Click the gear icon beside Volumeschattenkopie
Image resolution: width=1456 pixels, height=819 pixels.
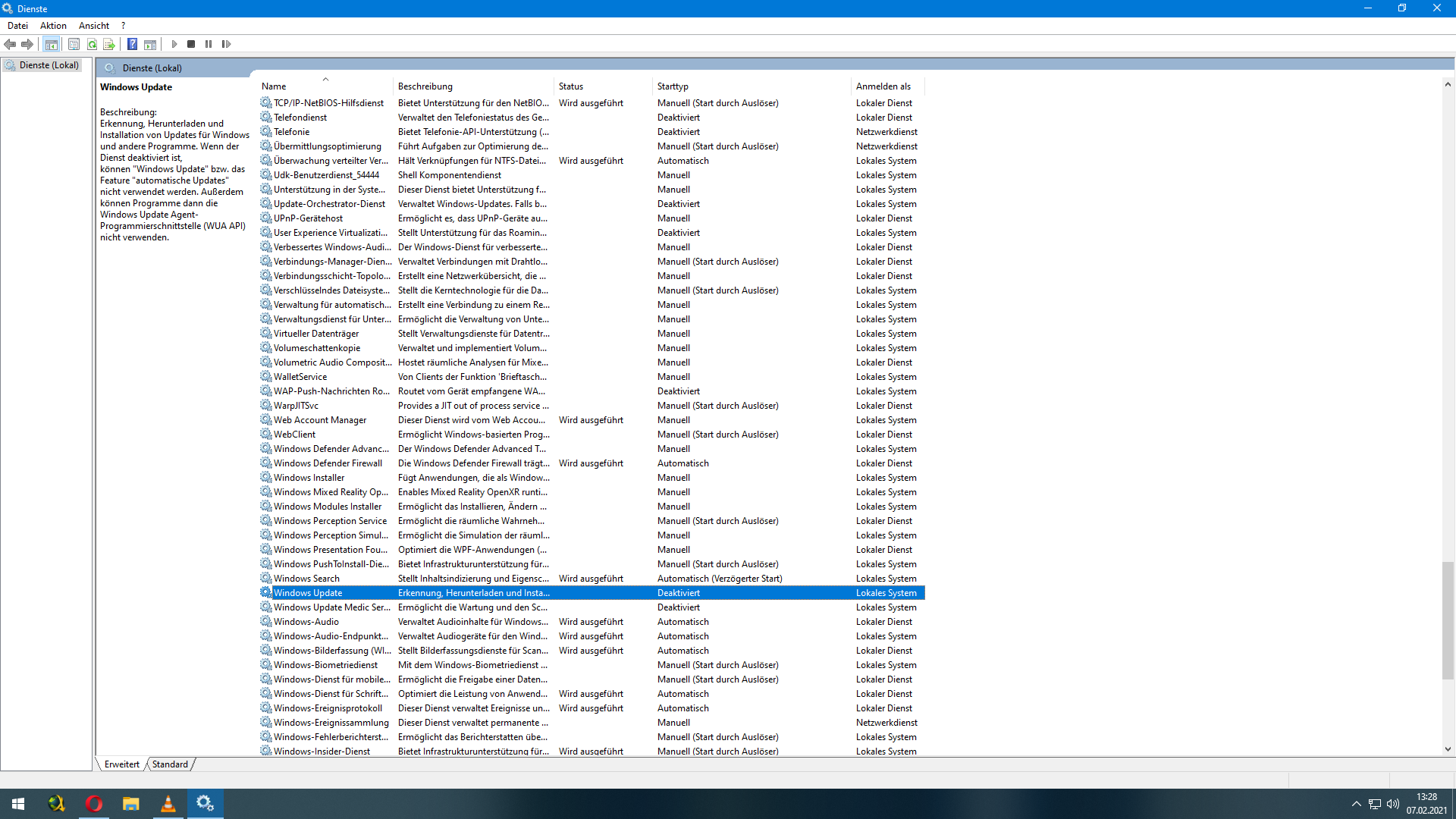point(265,347)
